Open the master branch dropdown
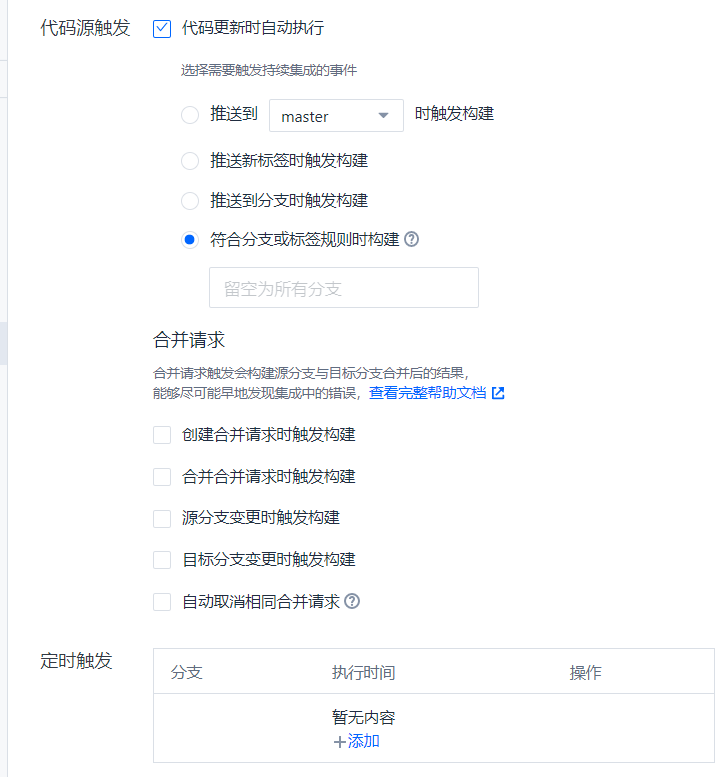Image resolution: width=721 pixels, height=777 pixels. [x=336, y=115]
